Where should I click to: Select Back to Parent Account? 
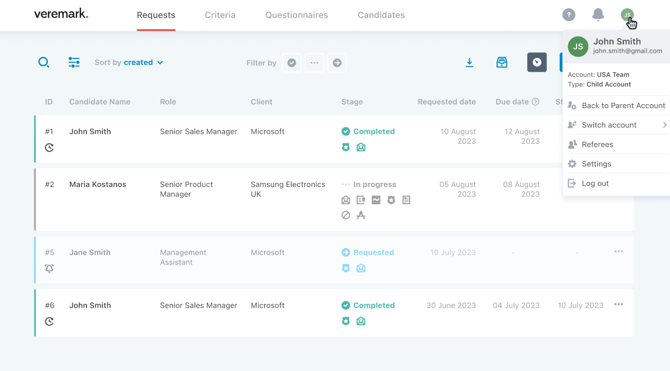(x=617, y=106)
